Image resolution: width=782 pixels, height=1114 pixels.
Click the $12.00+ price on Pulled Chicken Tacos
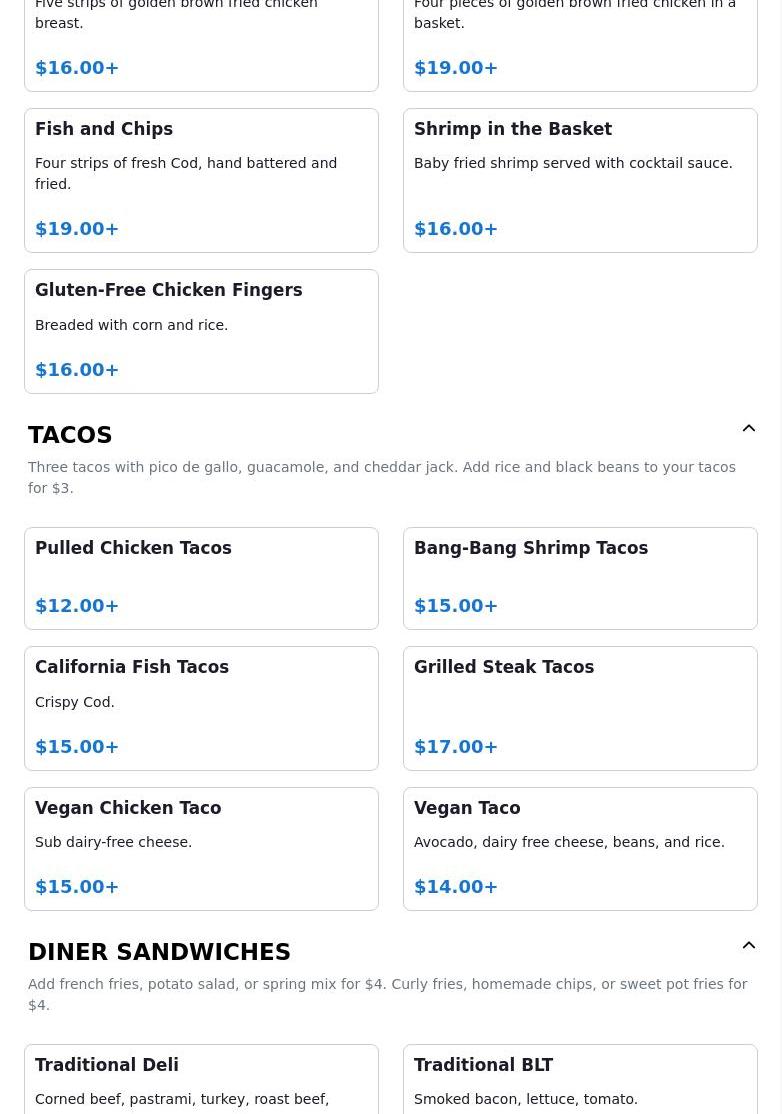tap(77, 606)
